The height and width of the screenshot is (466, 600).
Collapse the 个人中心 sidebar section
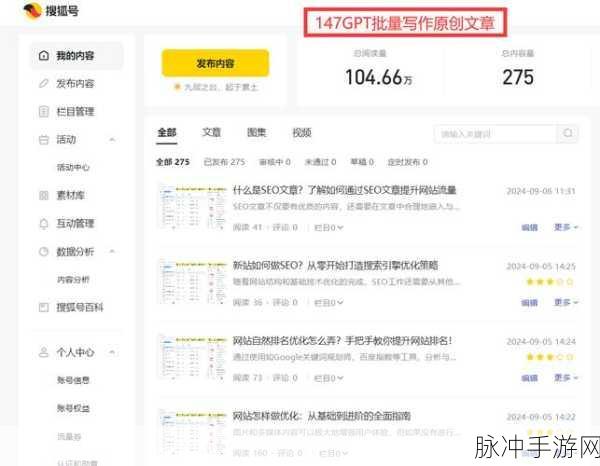click(x=112, y=352)
